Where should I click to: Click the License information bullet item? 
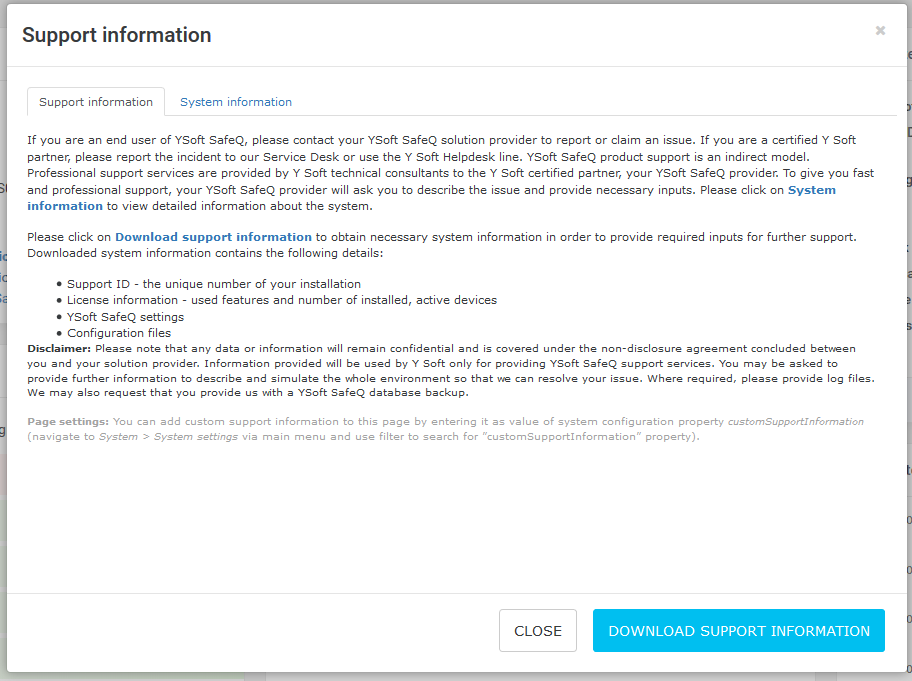(x=281, y=300)
